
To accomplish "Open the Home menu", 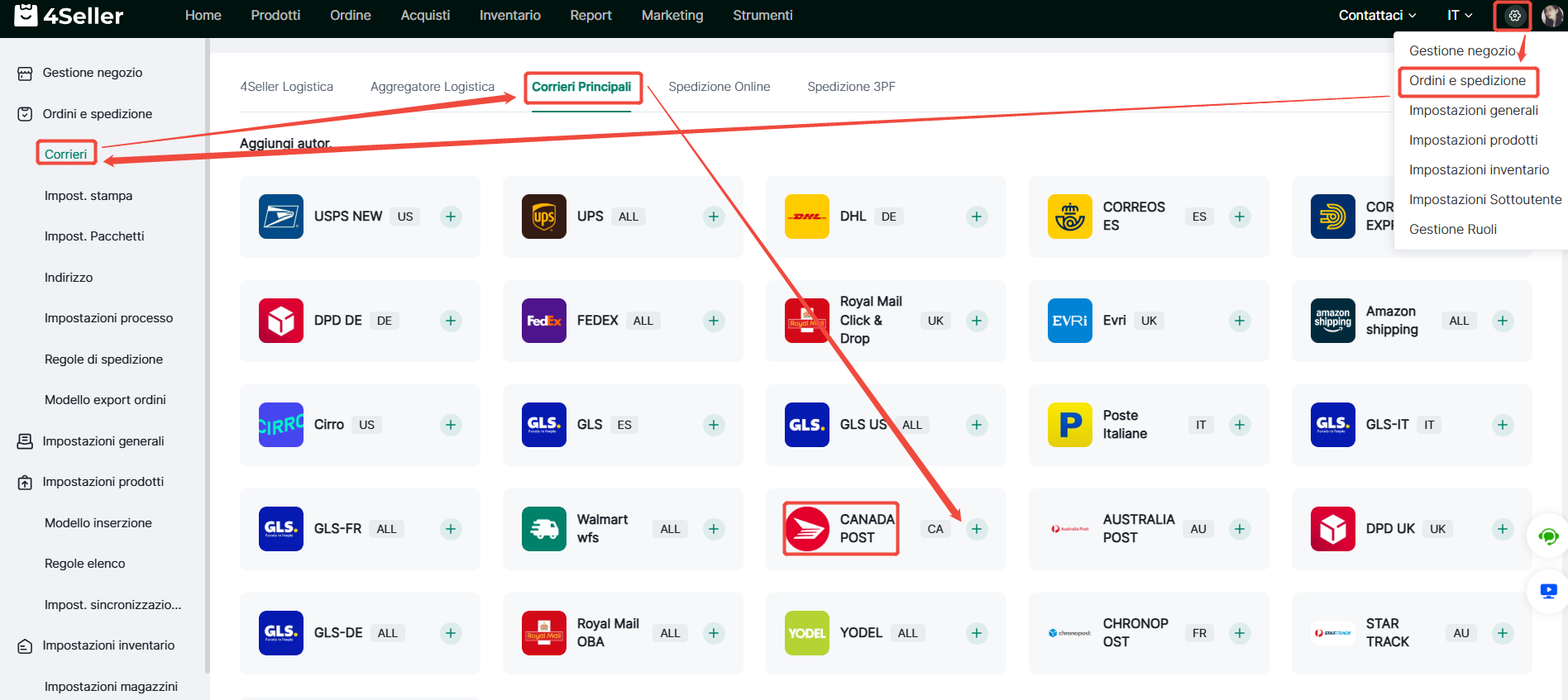I will point(203,16).
